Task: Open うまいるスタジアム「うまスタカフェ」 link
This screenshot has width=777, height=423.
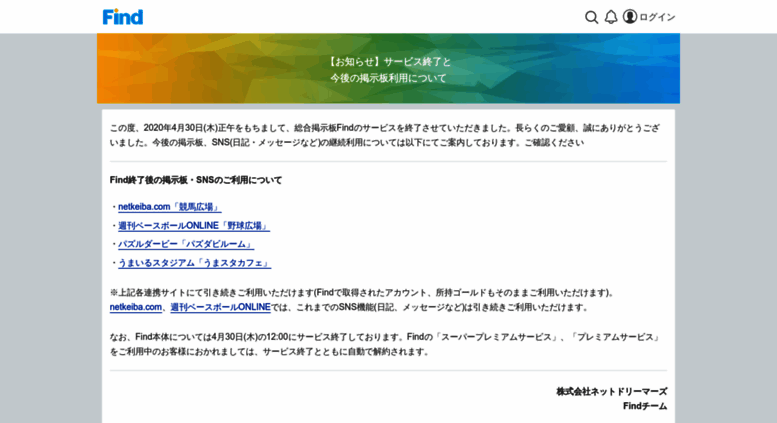Action: pyautogui.click(x=194, y=263)
